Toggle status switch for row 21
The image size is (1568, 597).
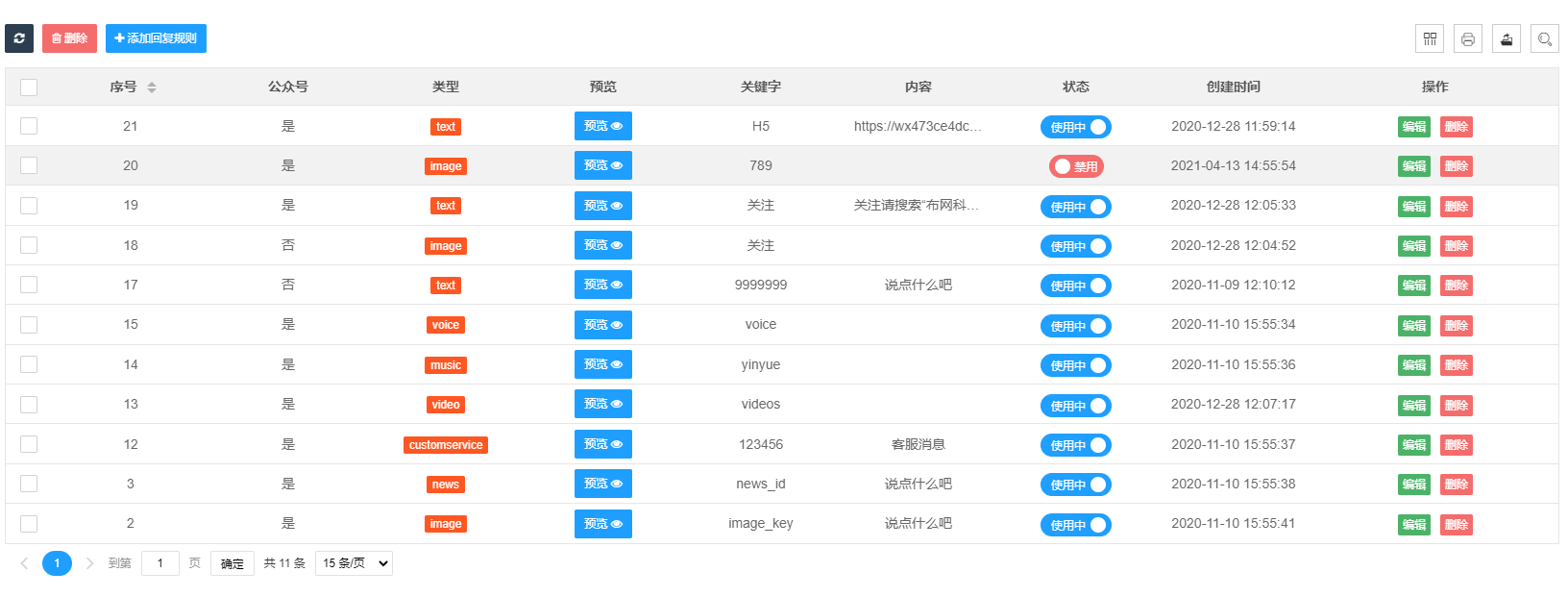[1075, 127]
